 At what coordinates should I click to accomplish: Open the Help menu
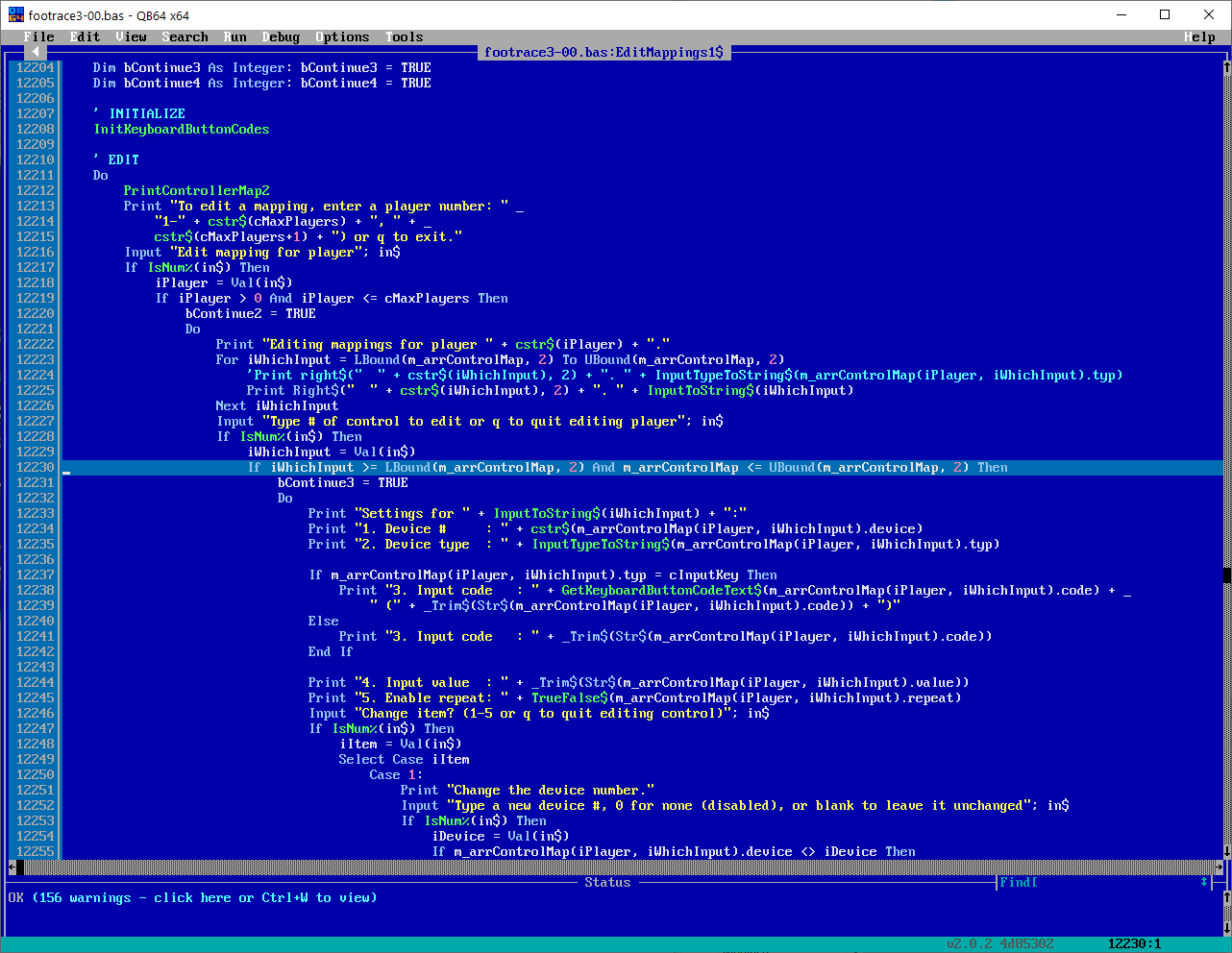point(1199,37)
